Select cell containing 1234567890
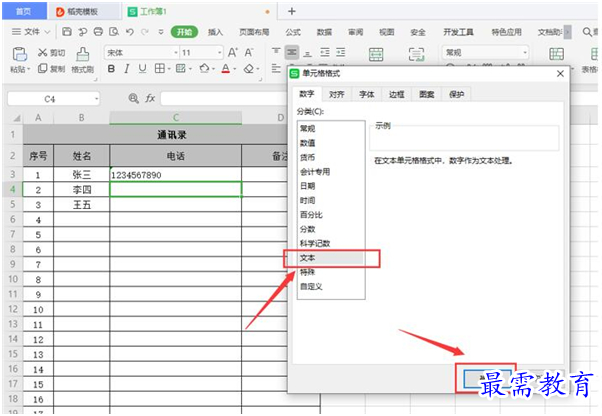Viewport: 602px width, 416px height. (x=175, y=175)
